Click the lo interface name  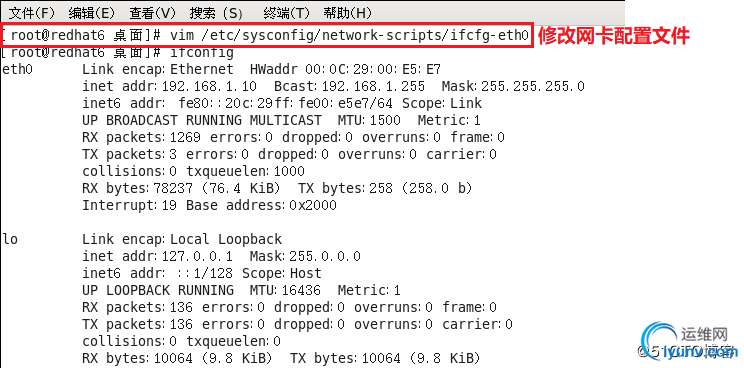coord(10,239)
